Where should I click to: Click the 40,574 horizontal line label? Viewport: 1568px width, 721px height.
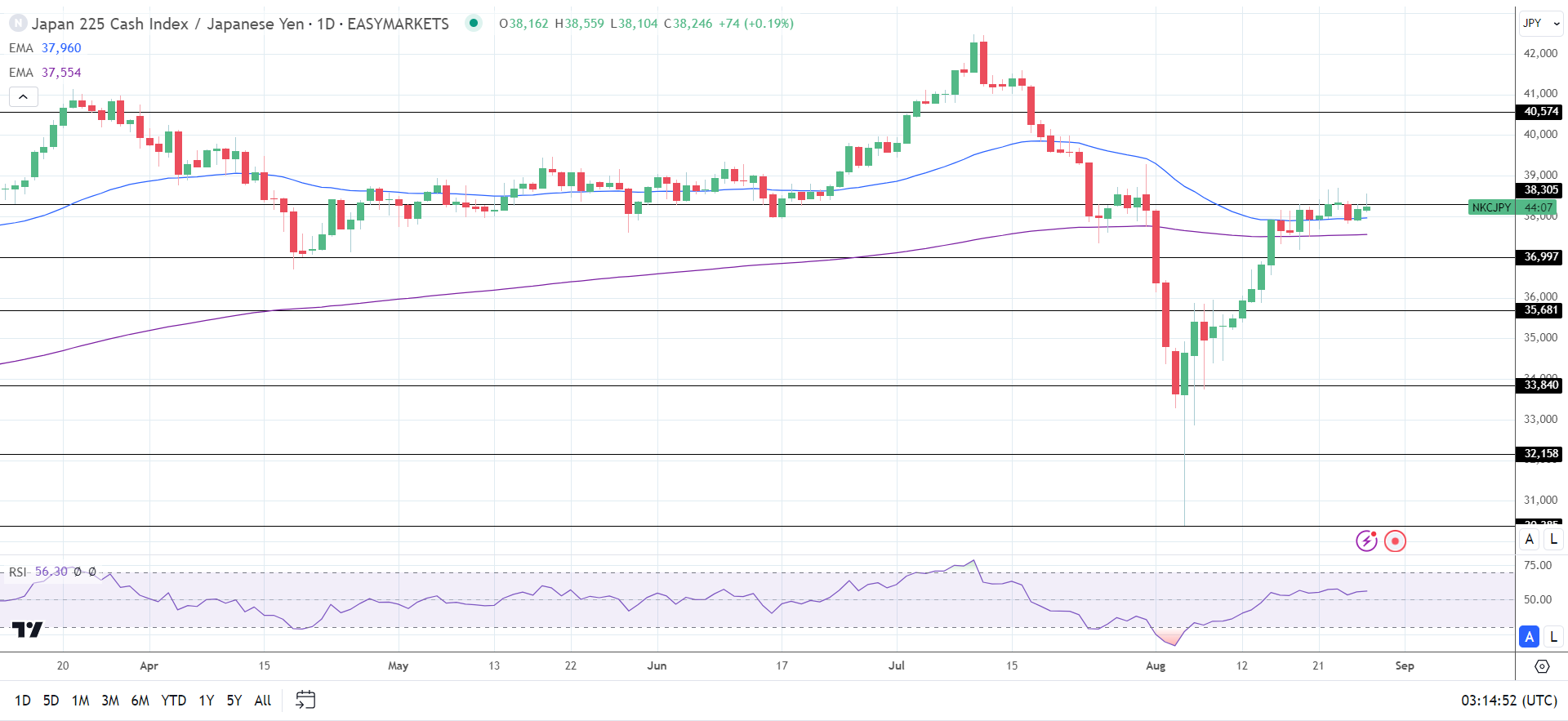click(1541, 112)
